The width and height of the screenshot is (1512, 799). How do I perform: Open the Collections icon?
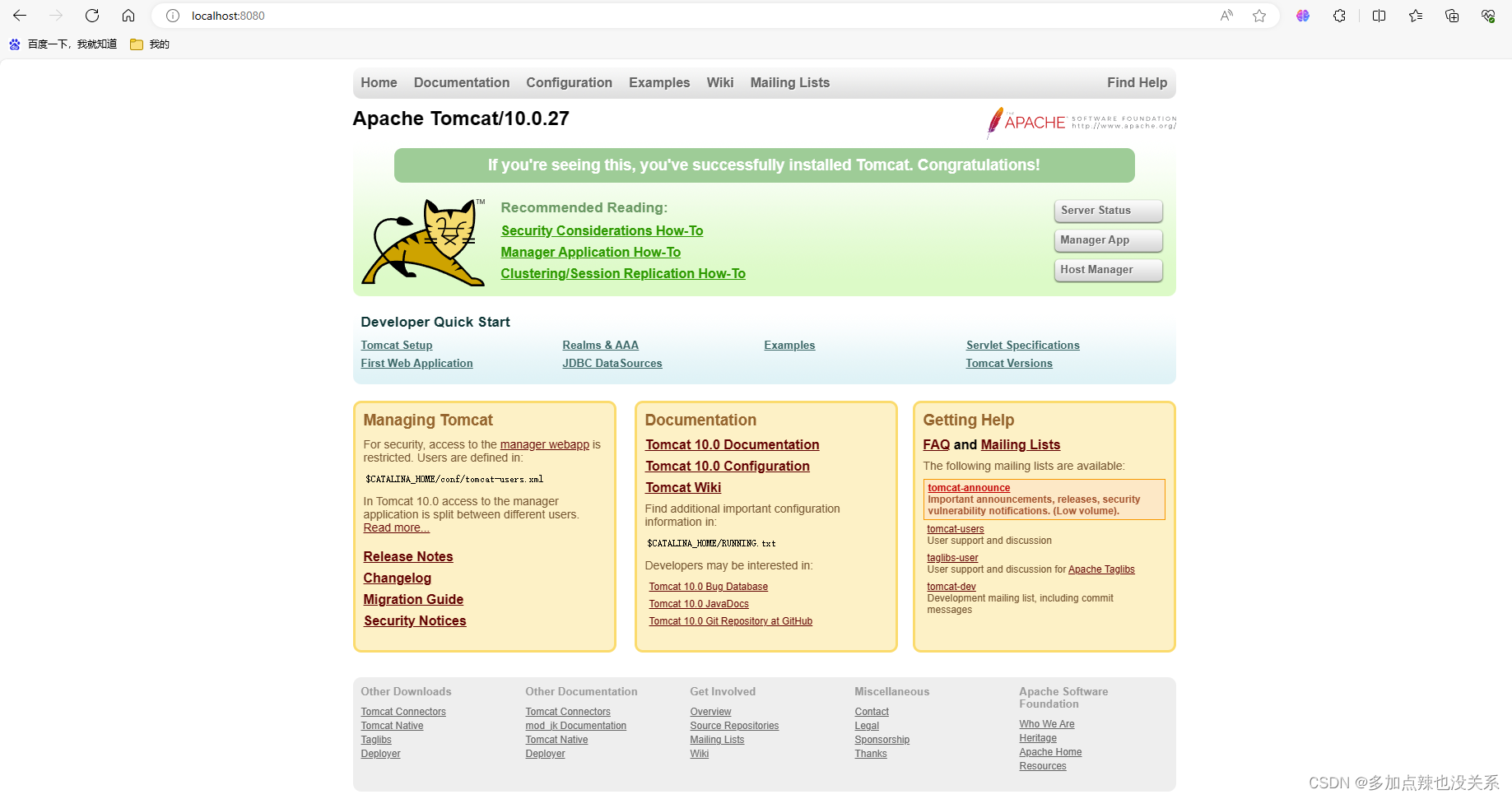click(1452, 16)
